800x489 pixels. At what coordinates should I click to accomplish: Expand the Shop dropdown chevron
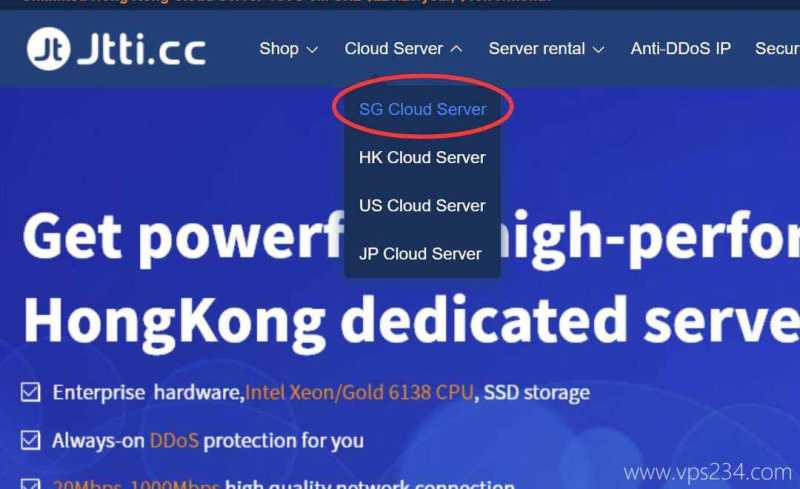pos(312,49)
